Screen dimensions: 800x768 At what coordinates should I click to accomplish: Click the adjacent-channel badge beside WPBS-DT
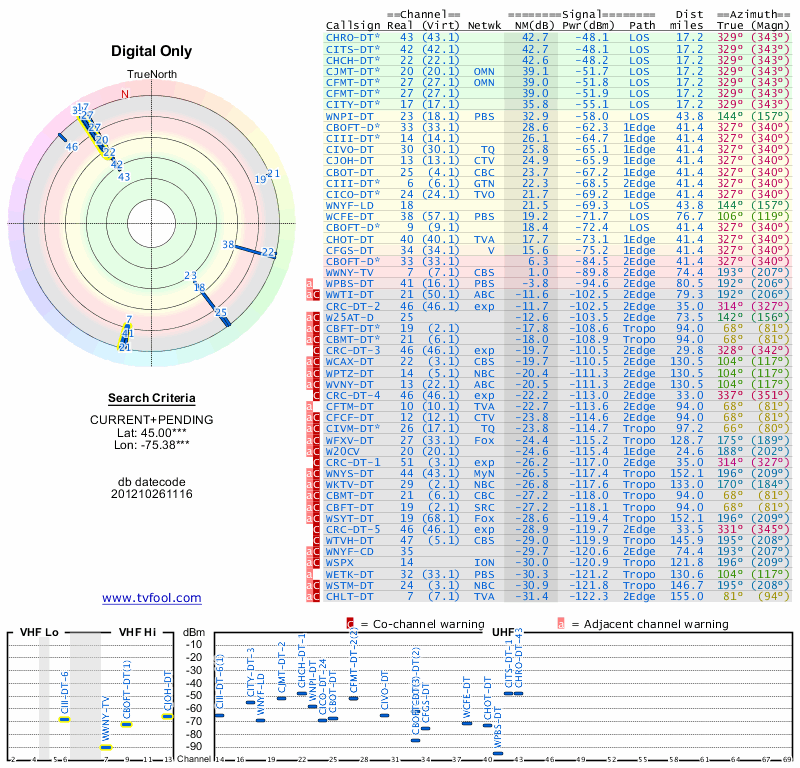[x=309, y=284]
